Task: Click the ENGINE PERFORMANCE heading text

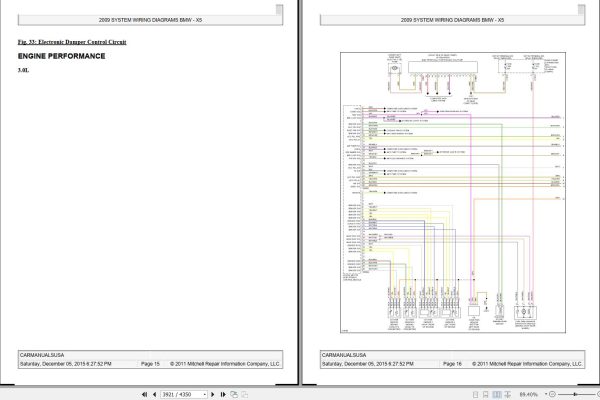Action: 62,56
